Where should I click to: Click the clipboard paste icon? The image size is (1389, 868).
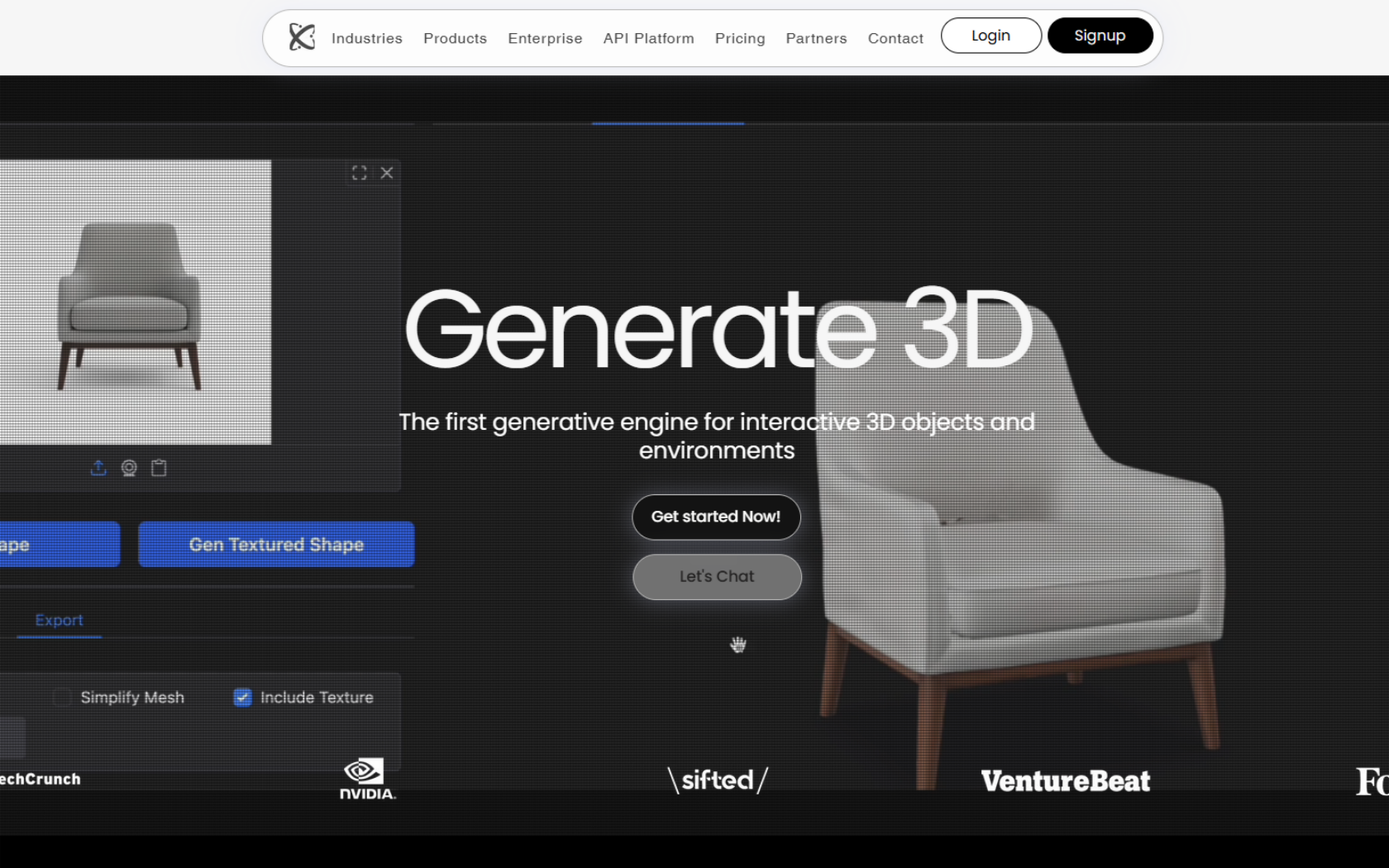(159, 468)
